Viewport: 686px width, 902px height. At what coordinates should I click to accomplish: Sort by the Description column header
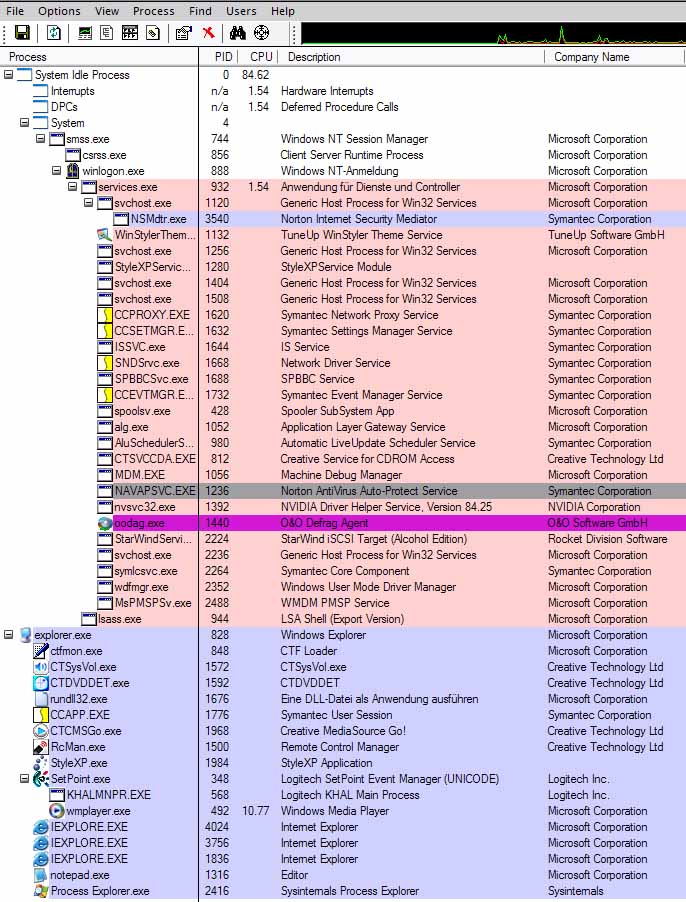pyautogui.click(x=411, y=57)
